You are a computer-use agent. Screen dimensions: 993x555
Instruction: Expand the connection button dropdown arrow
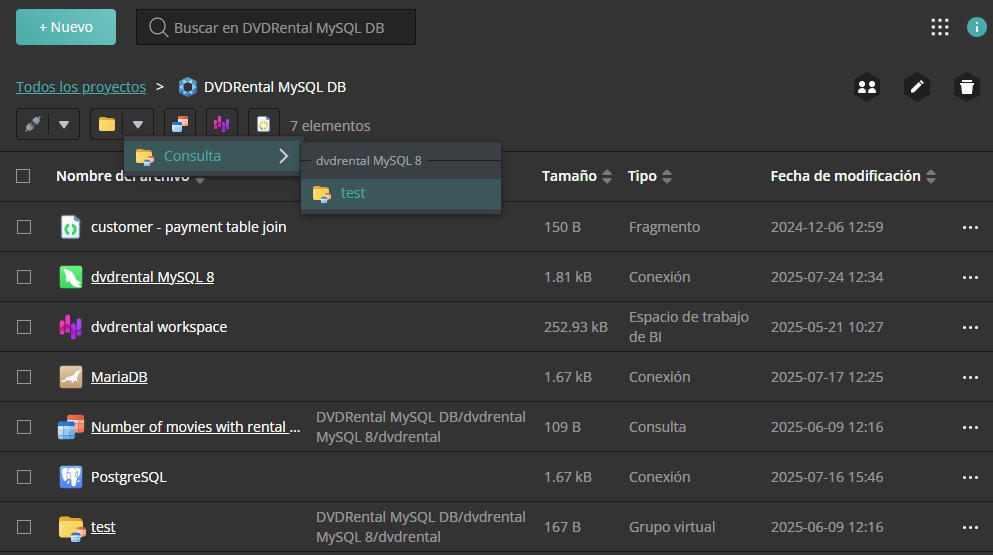pyautogui.click(x=64, y=125)
